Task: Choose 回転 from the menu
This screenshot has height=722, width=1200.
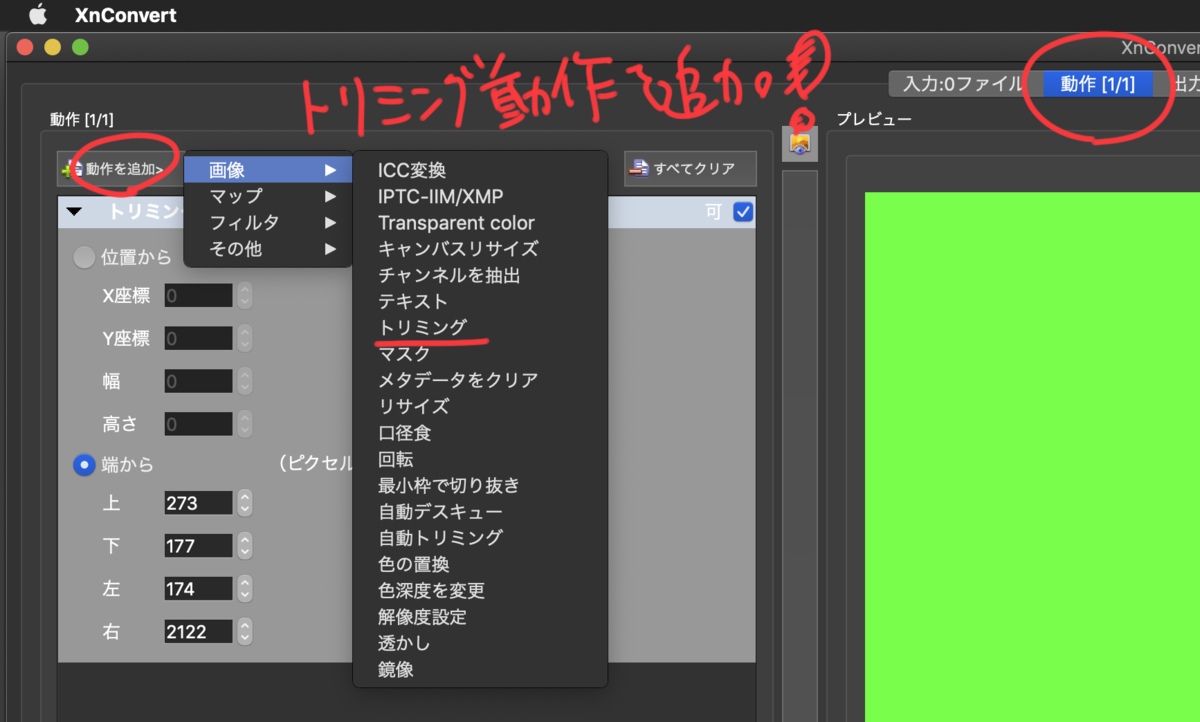Action: pyautogui.click(x=480, y=459)
